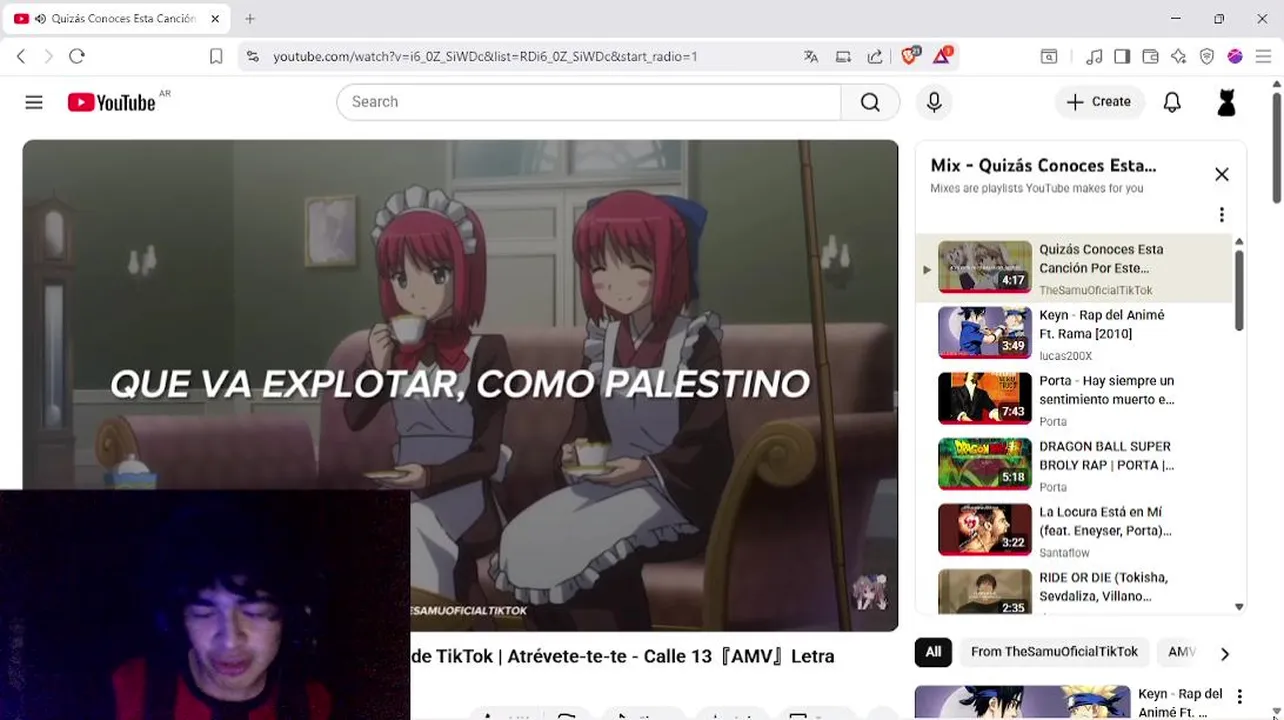The image size is (1284, 720).
Task: Open the browser profile avatar icon
Action: coord(1235,57)
